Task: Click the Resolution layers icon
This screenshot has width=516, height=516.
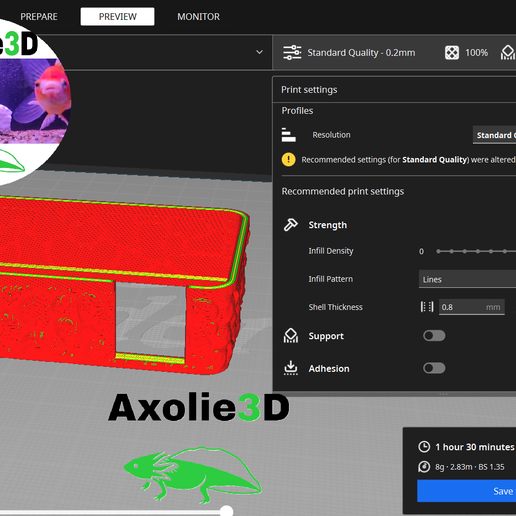Action: pos(288,135)
